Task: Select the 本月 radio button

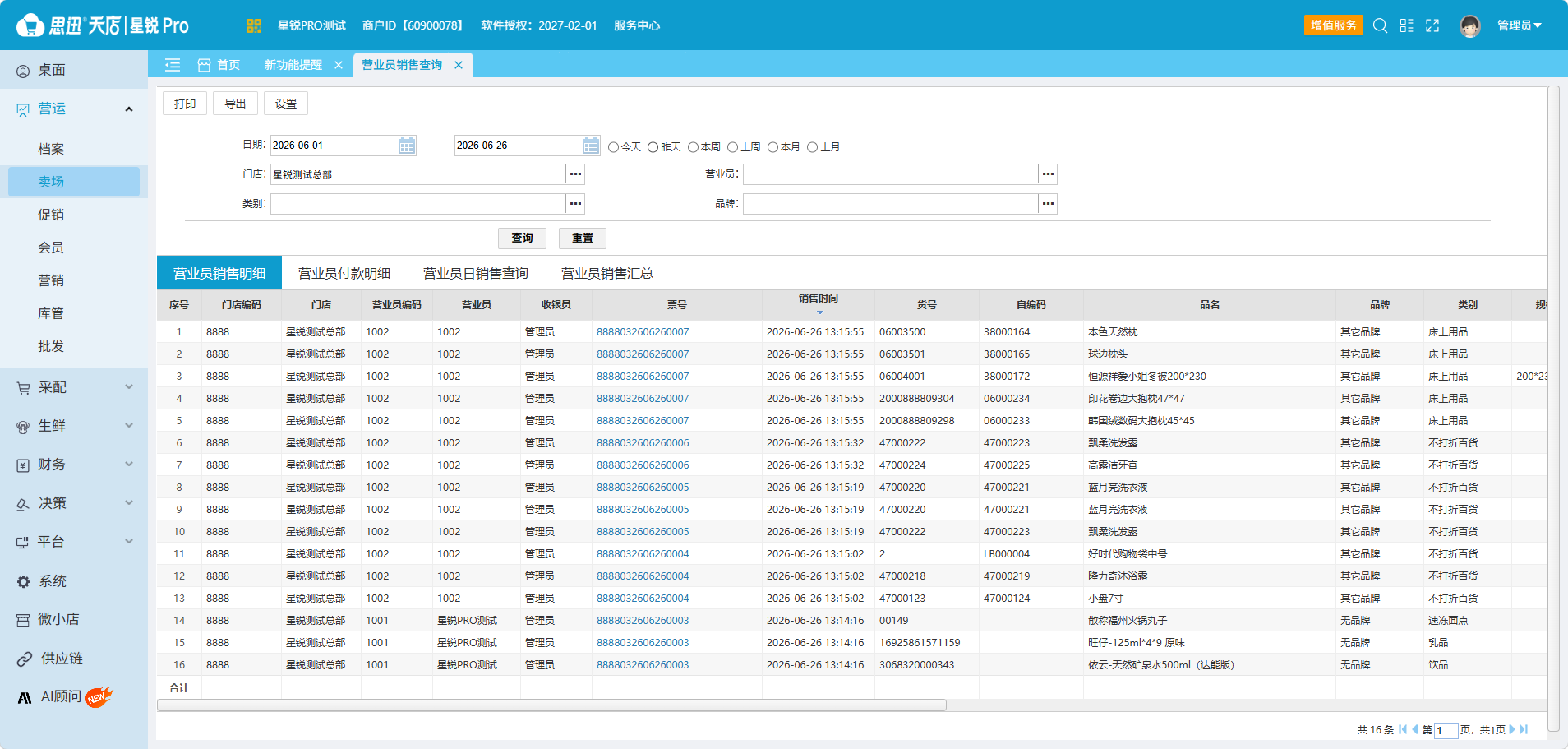Action: click(x=772, y=147)
